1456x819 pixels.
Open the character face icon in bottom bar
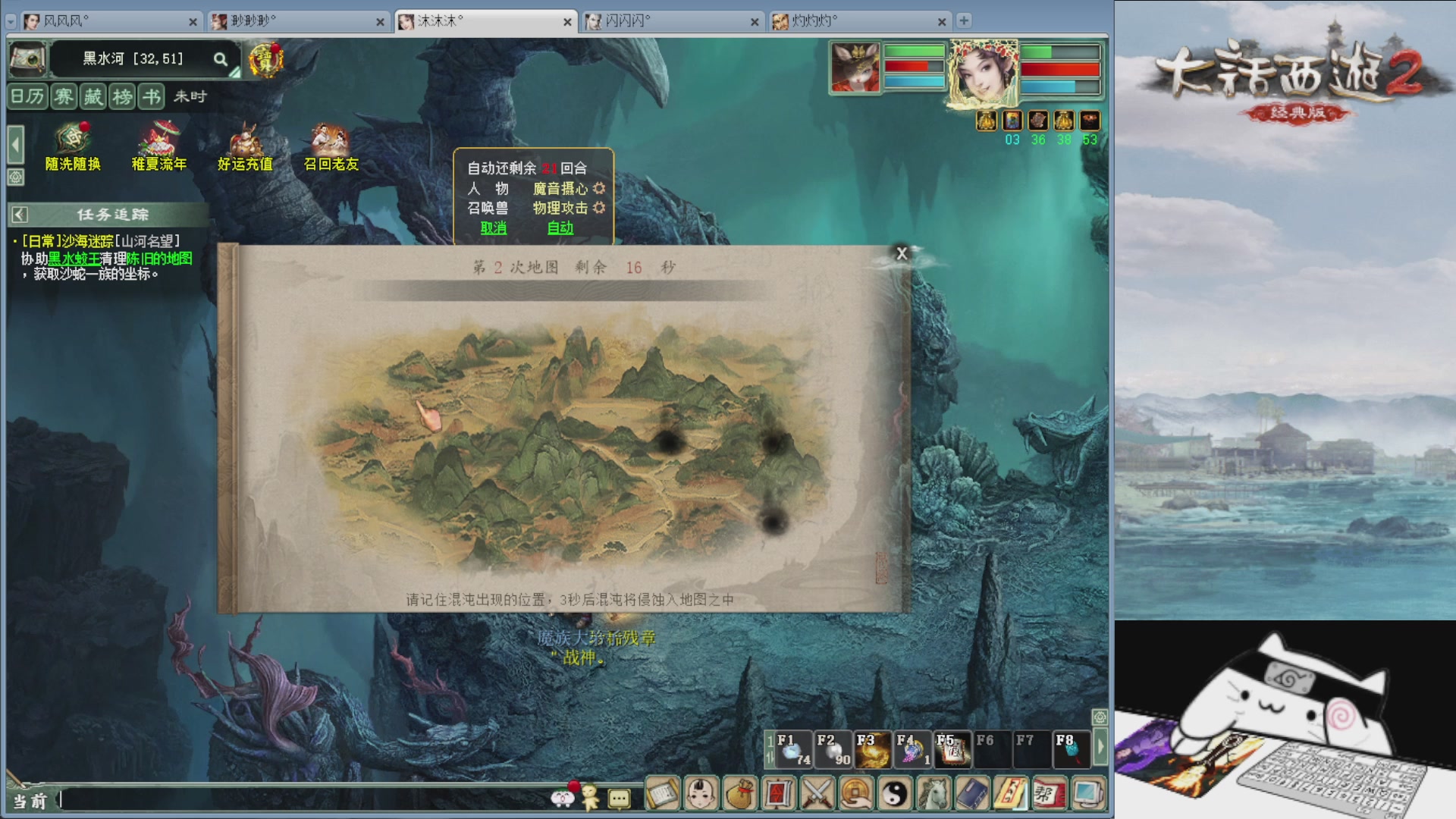point(701,794)
